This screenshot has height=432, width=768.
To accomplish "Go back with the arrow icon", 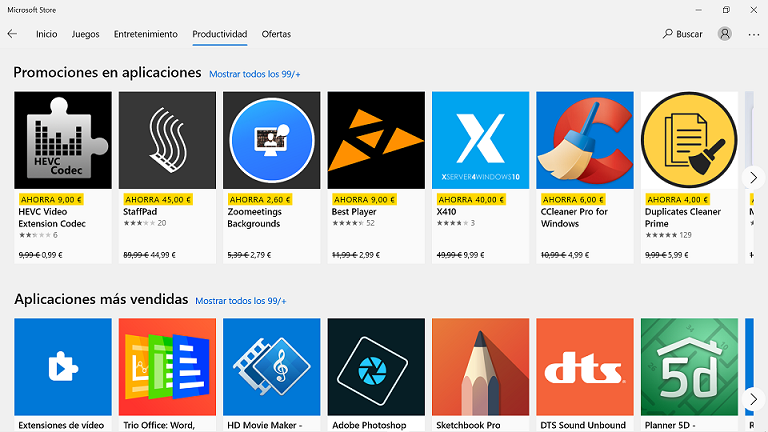I will pyautogui.click(x=12, y=34).
